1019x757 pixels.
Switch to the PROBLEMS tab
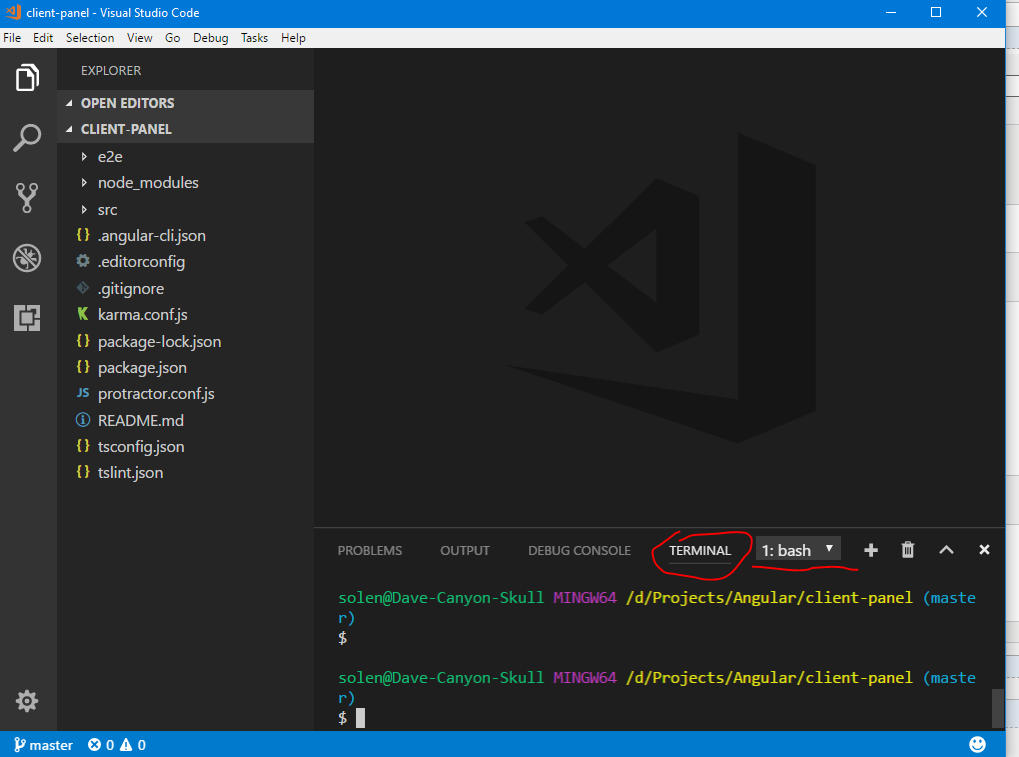[x=370, y=550]
